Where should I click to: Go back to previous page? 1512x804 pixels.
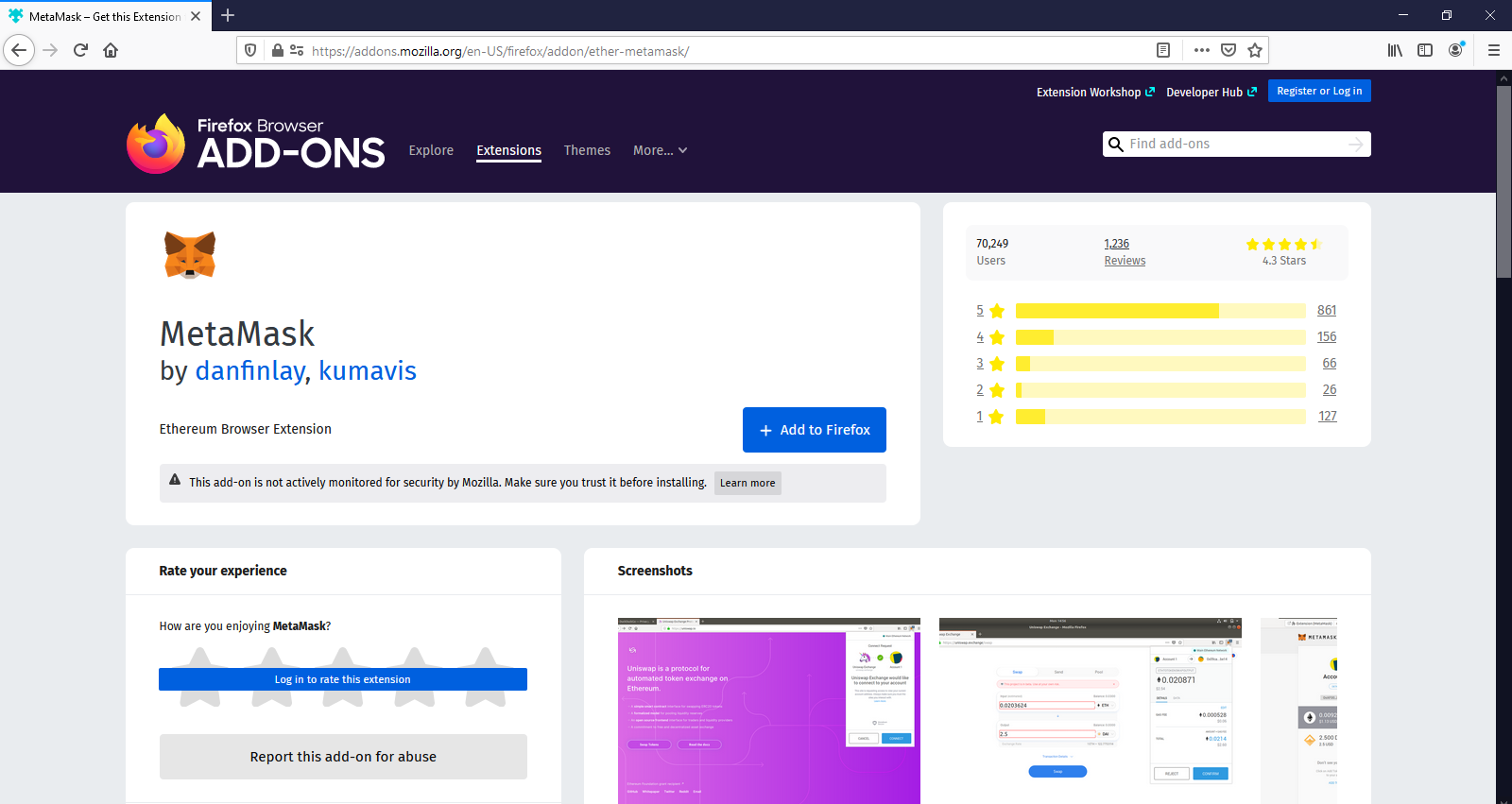click(x=19, y=50)
